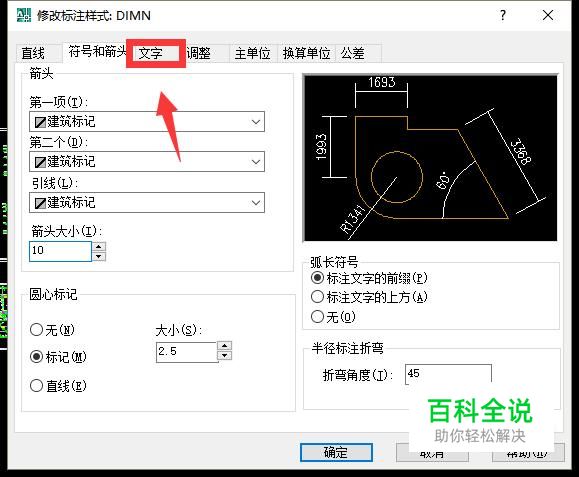
Task: Click the 箭头大小 input field
Action: (x=60, y=251)
